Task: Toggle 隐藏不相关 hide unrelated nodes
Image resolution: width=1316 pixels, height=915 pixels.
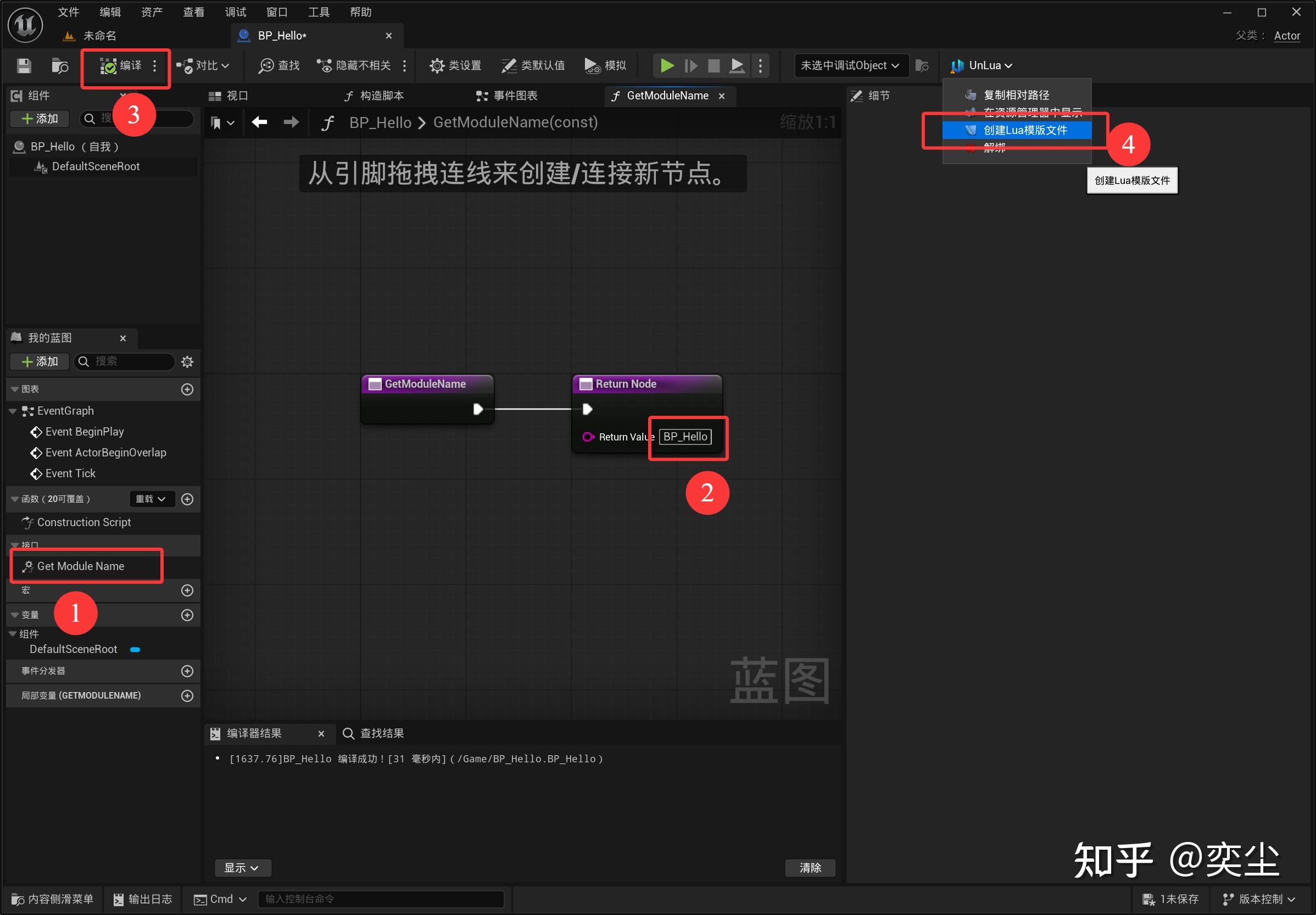Action: (x=354, y=66)
